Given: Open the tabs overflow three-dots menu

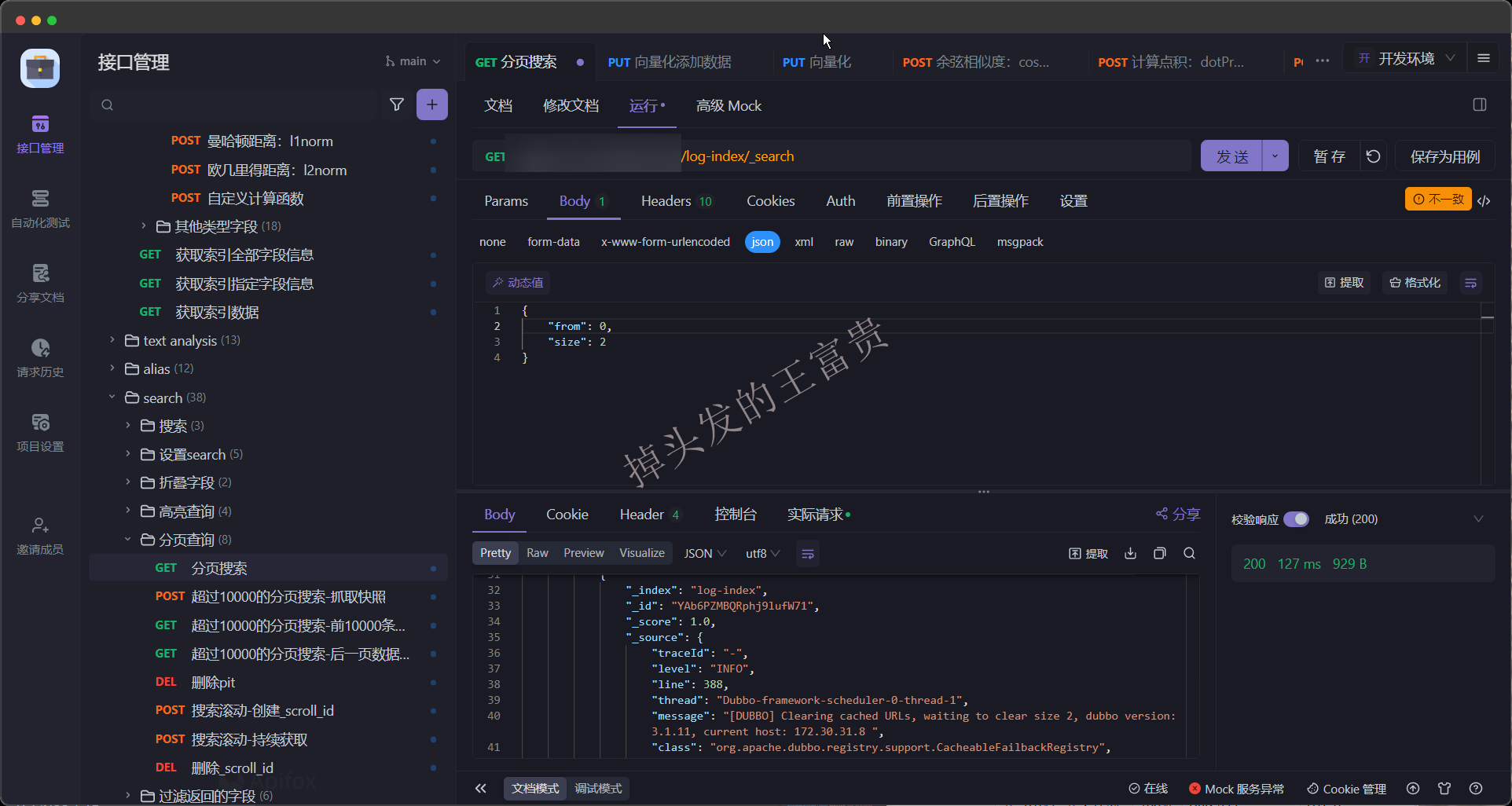Looking at the screenshot, I should (1323, 61).
